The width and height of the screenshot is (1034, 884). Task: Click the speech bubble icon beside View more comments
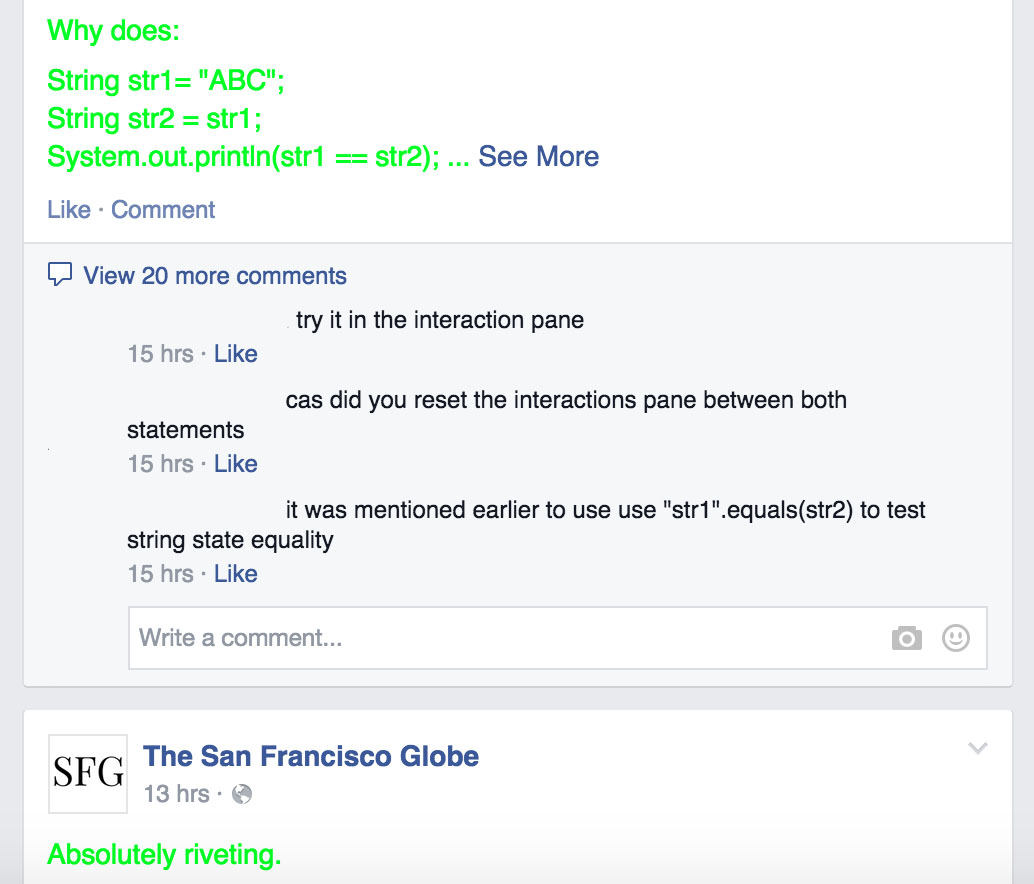60,275
